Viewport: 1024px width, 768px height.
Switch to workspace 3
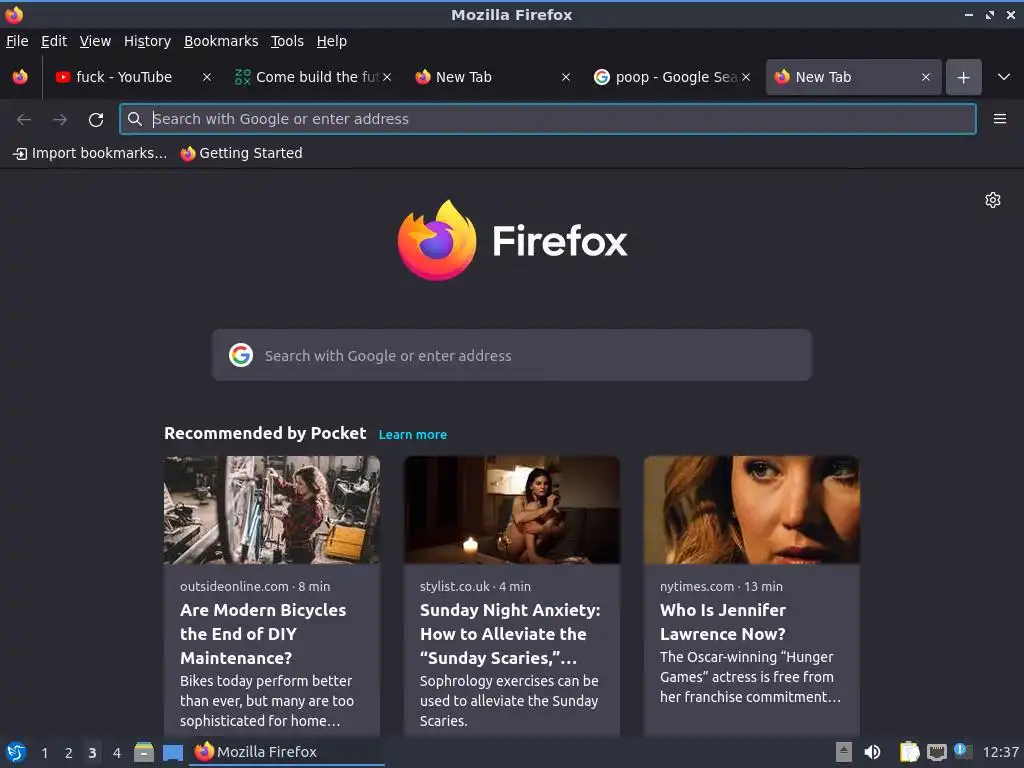click(x=93, y=753)
